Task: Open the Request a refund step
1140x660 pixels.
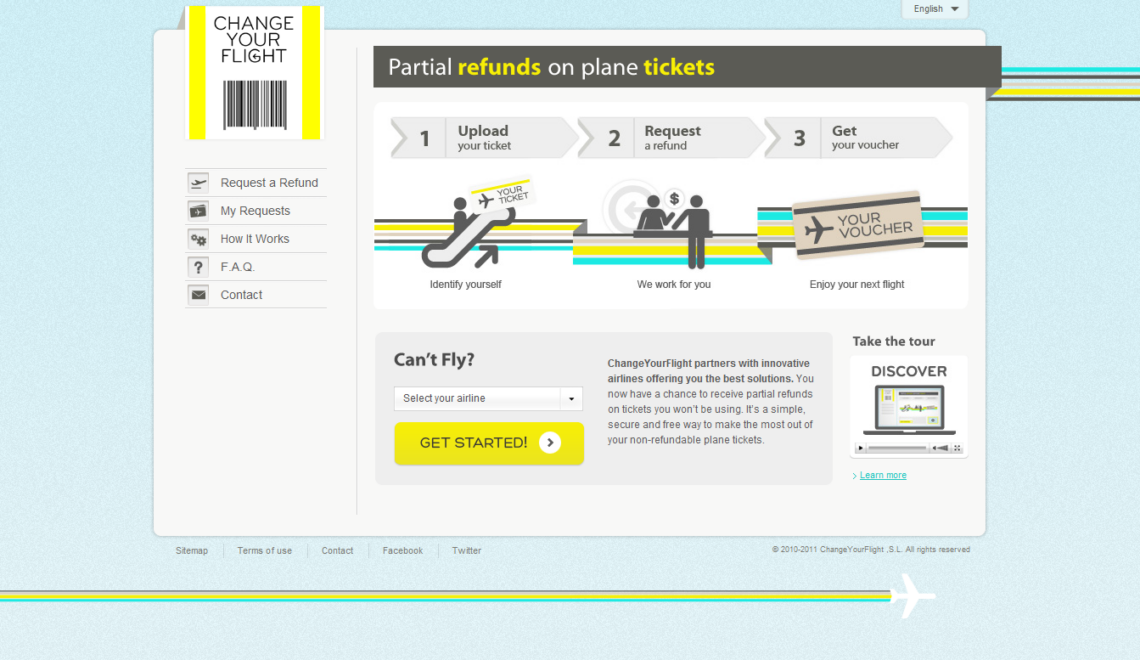Action: (x=671, y=138)
